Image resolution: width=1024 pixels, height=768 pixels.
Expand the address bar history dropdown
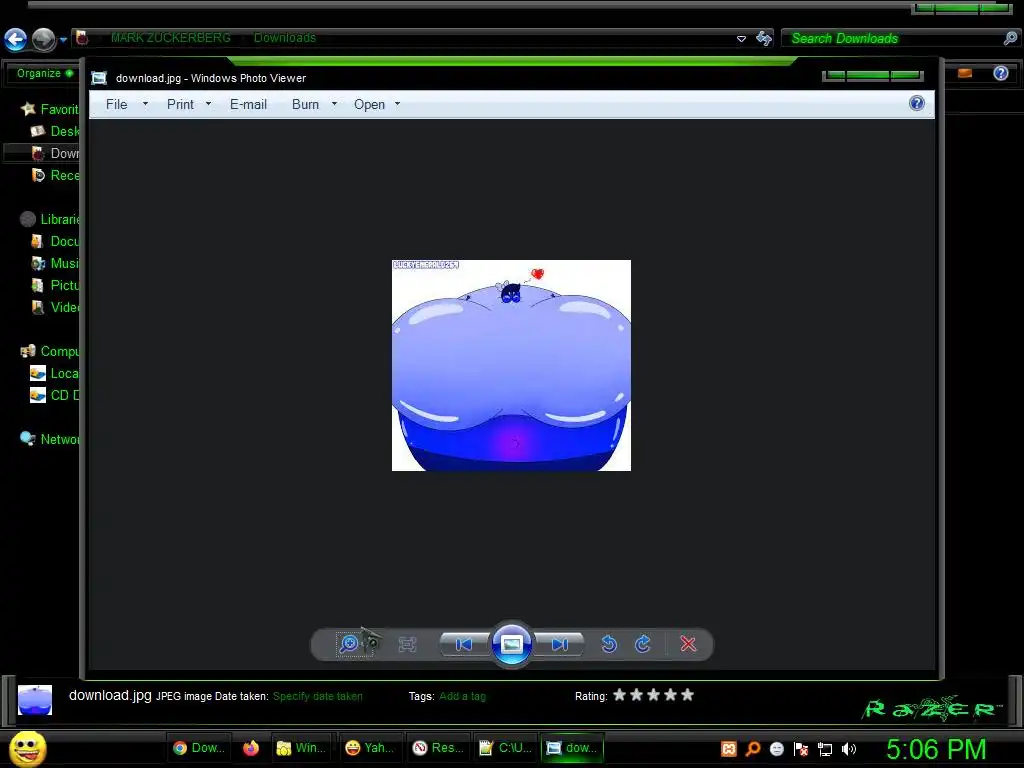point(741,39)
